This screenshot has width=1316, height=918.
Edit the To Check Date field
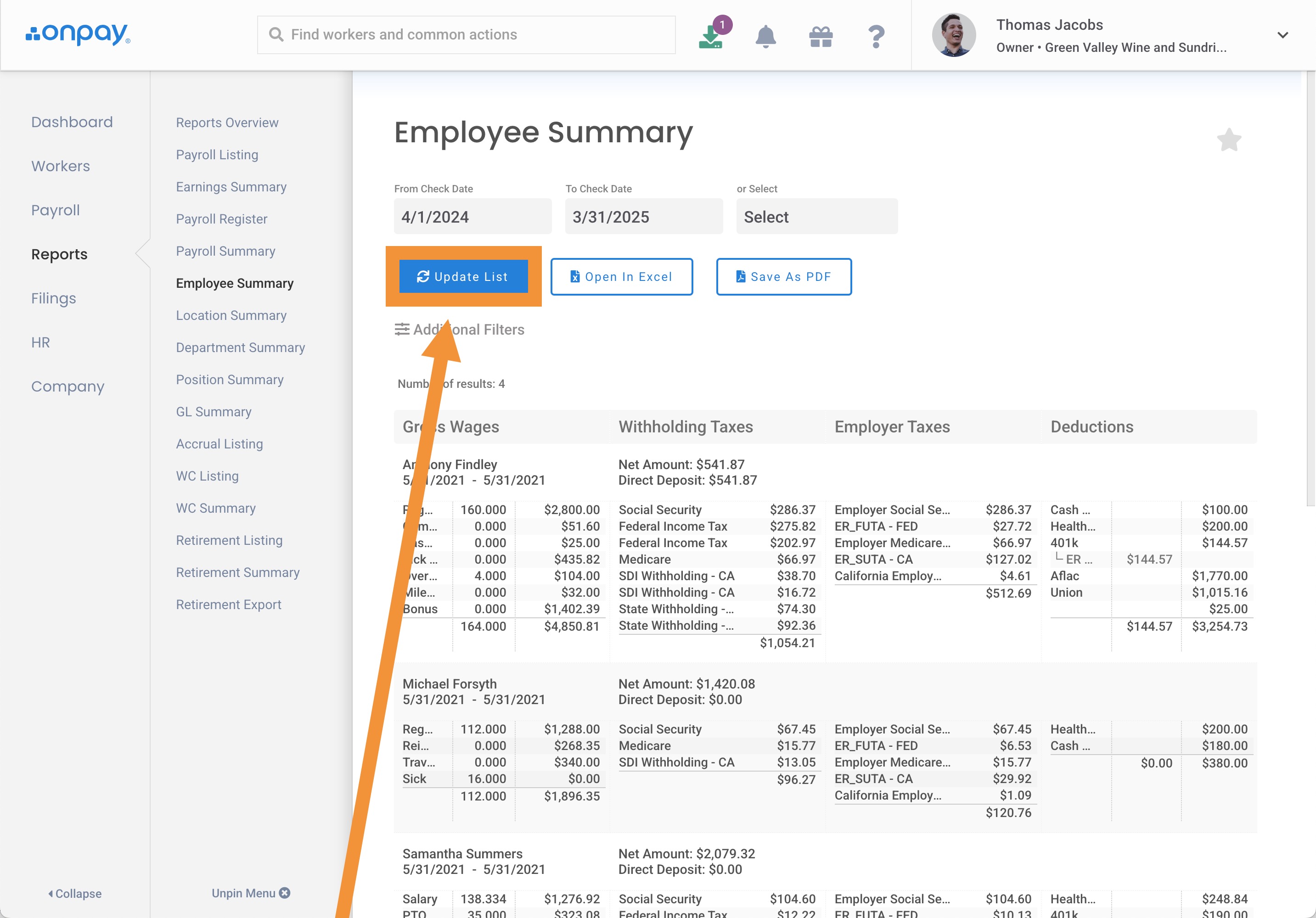pos(644,217)
